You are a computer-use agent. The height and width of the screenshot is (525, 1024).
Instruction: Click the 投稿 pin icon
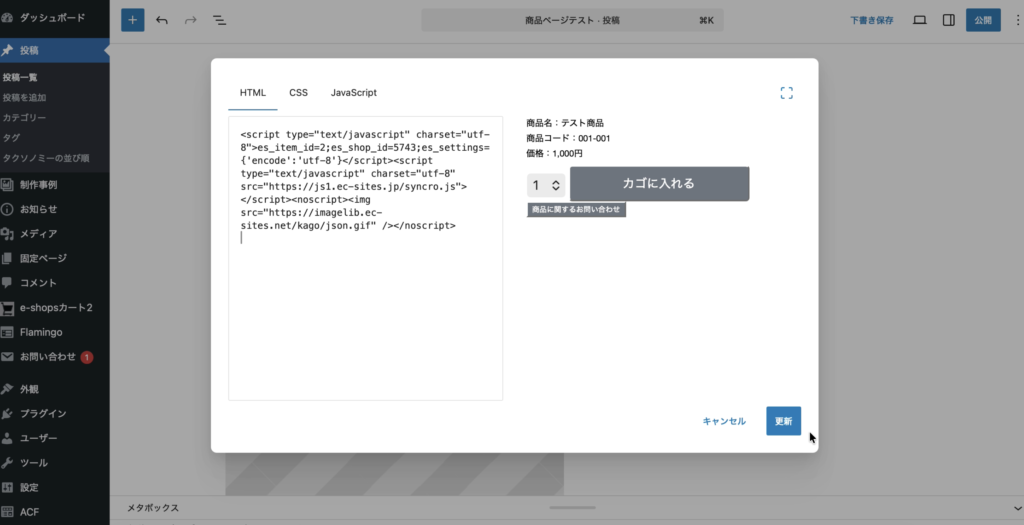[7, 50]
